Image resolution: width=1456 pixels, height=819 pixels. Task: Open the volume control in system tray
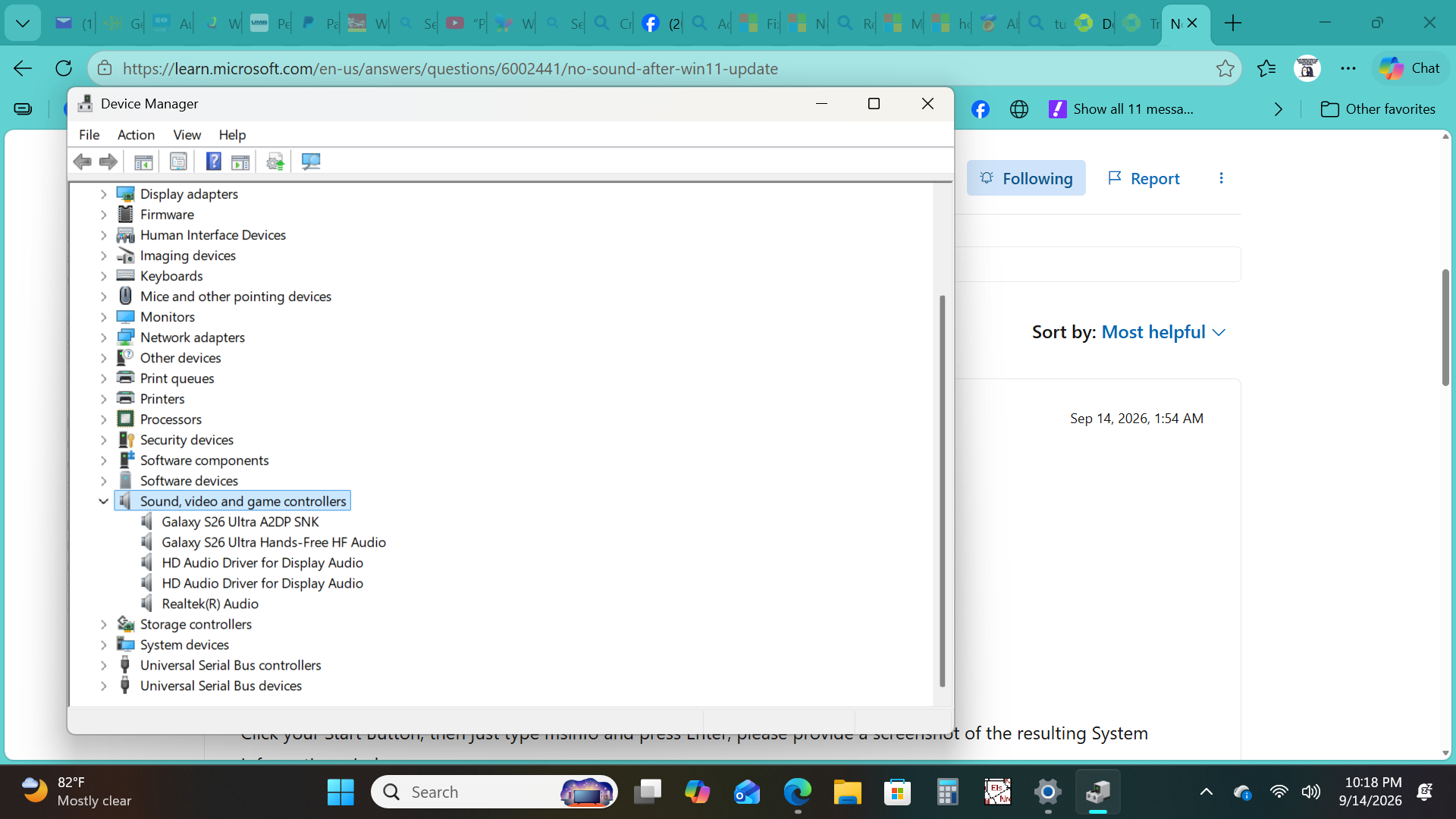click(1311, 792)
